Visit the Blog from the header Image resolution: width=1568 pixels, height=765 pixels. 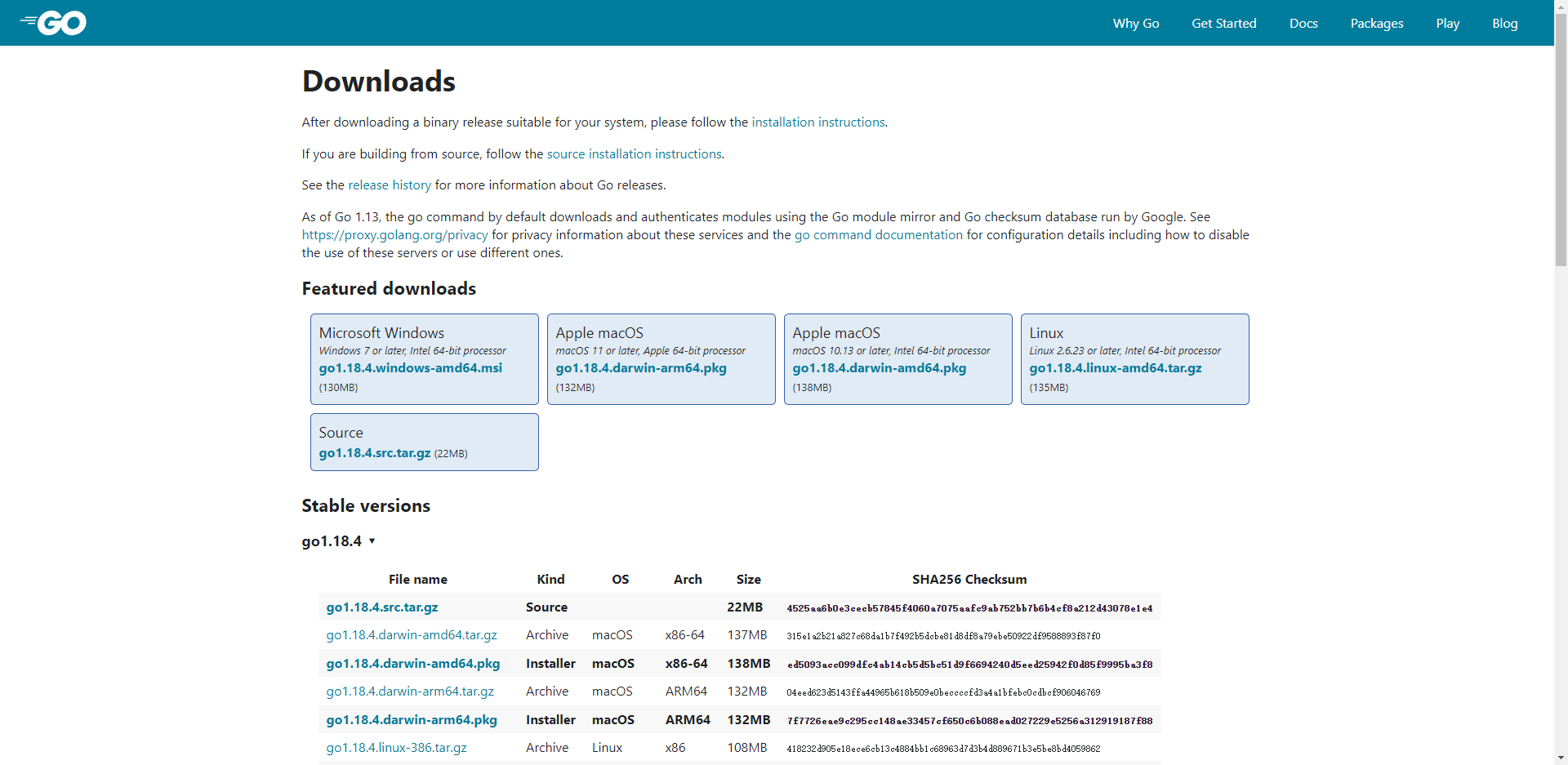[x=1505, y=24]
